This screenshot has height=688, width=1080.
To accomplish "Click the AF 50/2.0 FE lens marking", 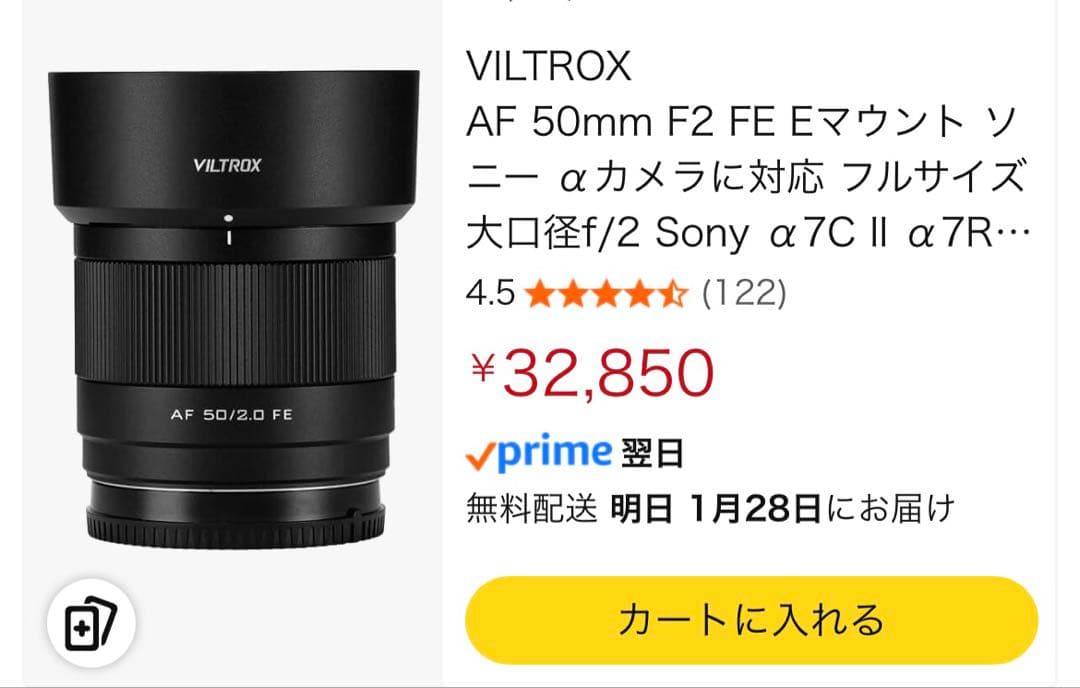I will [231, 415].
